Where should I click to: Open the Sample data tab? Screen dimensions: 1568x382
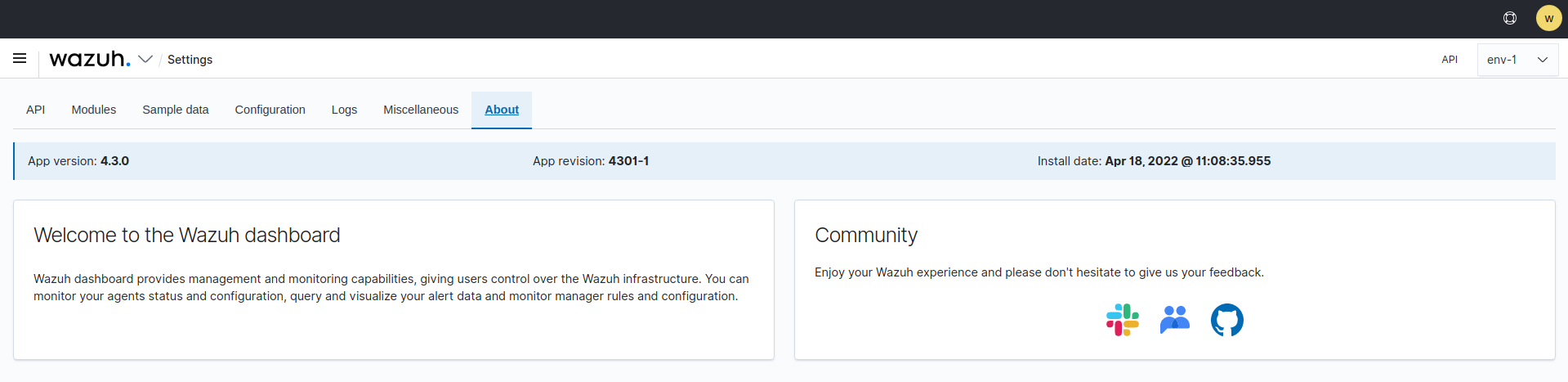coord(176,110)
